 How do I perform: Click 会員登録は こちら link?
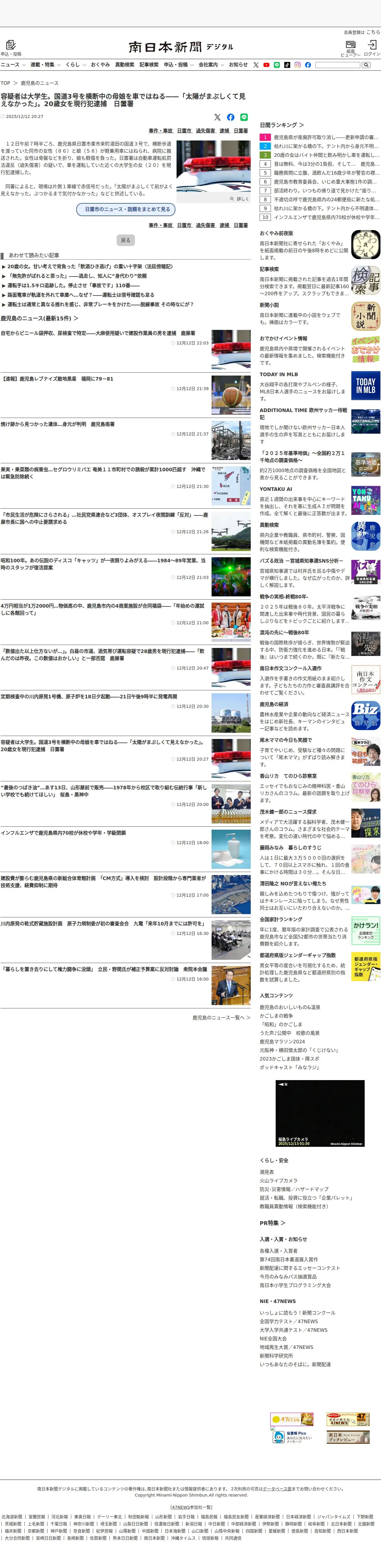coord(361,32)
